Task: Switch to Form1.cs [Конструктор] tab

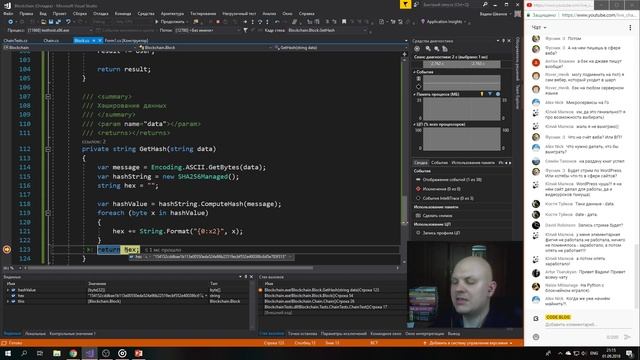Action: (126, 40)
